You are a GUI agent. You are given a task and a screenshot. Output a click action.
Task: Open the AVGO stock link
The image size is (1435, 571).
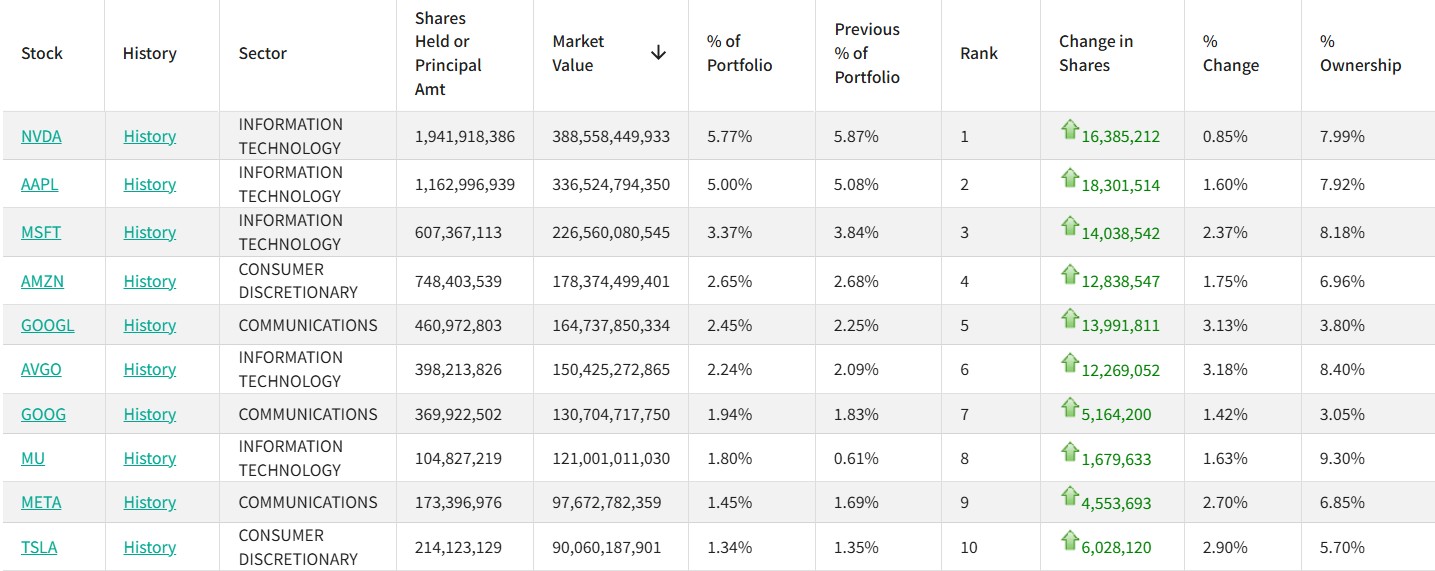(x=41, y=369)
